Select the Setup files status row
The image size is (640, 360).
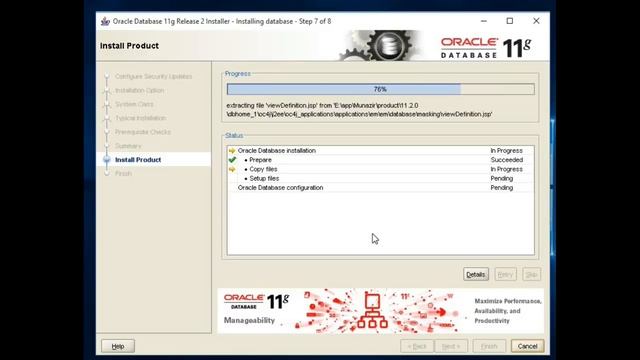[380, 178]
